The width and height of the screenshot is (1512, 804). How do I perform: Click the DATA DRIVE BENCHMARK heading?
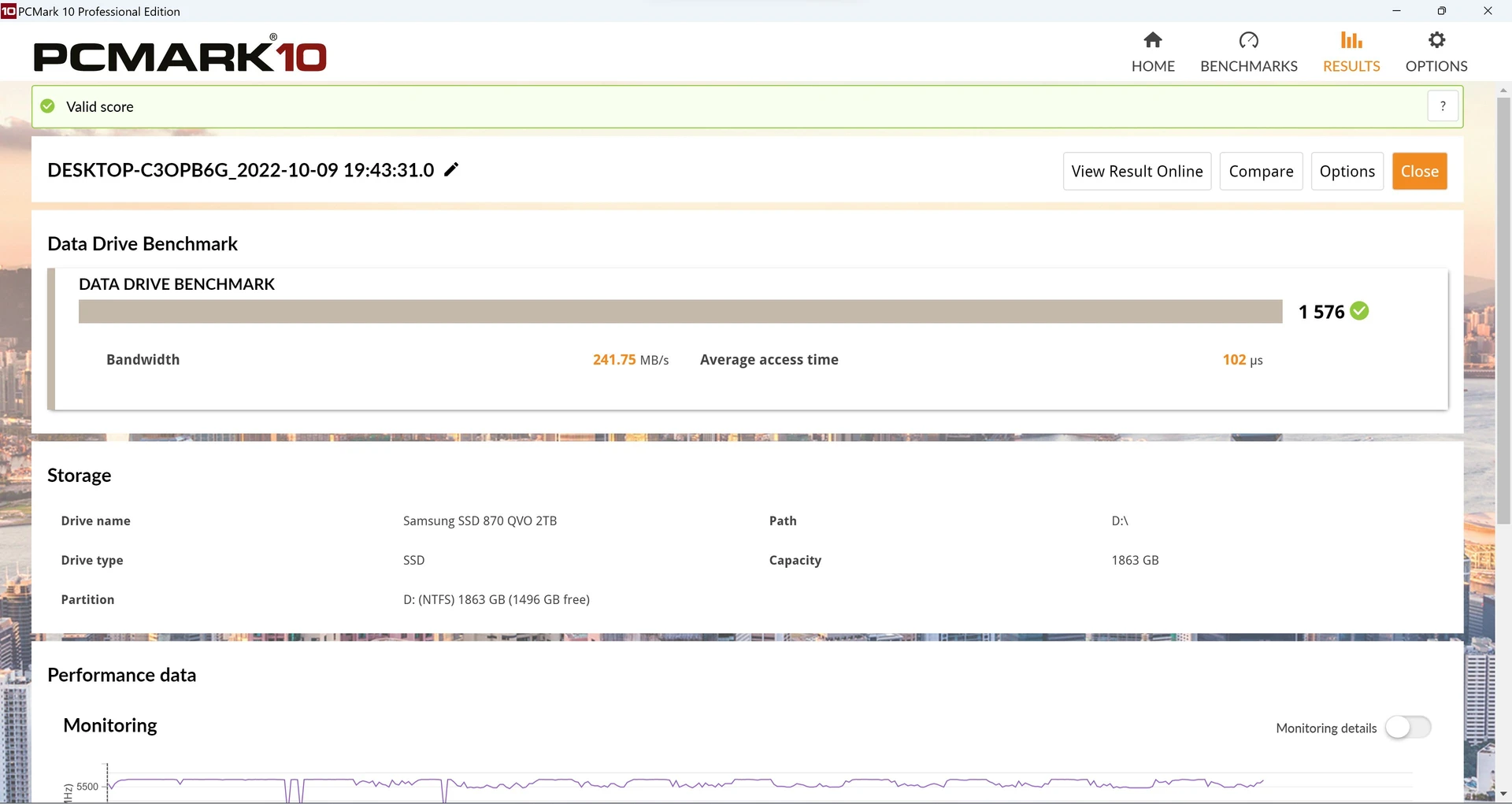click(176, 284)
